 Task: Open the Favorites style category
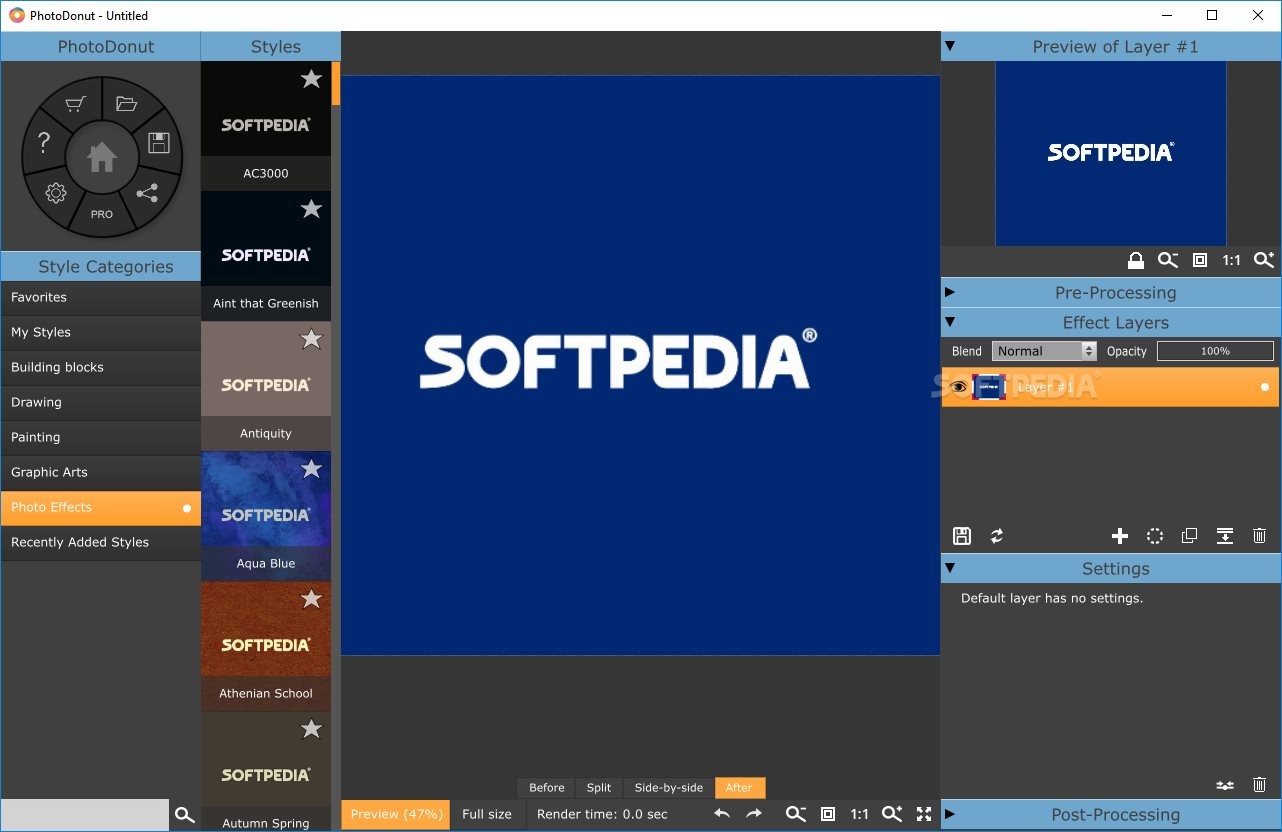[101, 297]
